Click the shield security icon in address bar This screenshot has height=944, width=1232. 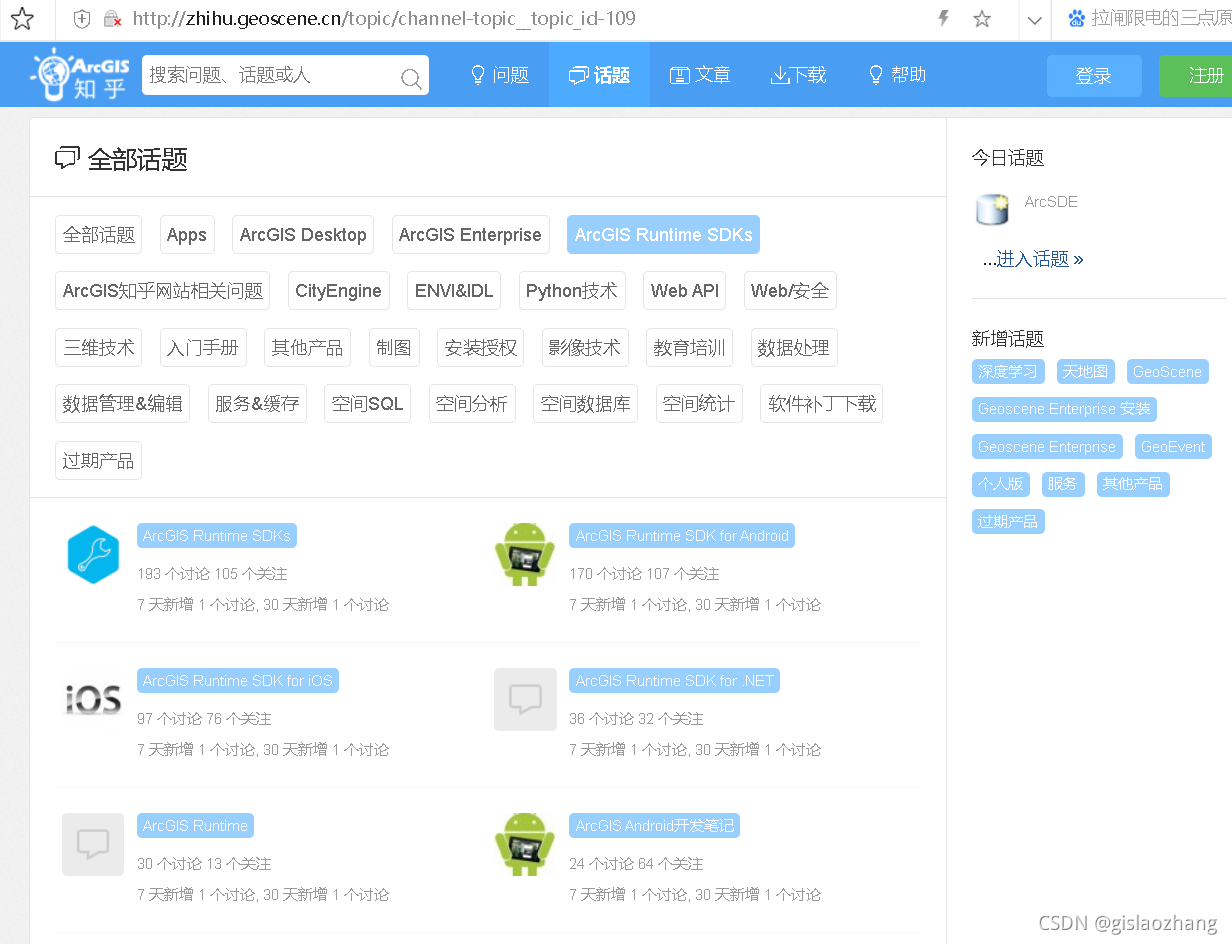pos(83,19)
